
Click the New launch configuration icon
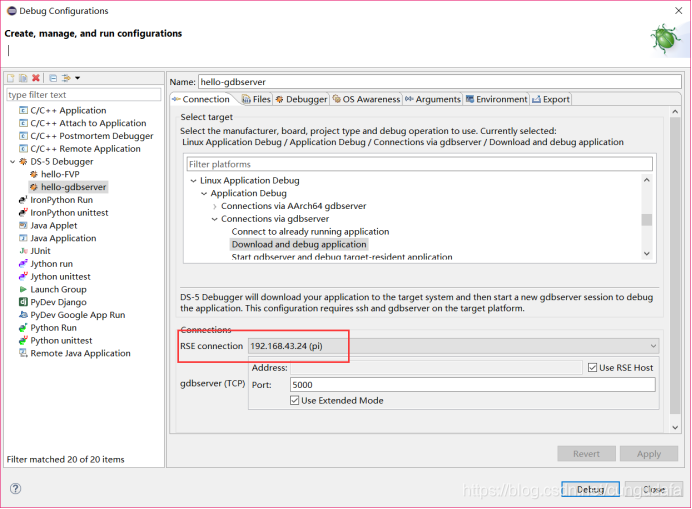coord(11,78)
